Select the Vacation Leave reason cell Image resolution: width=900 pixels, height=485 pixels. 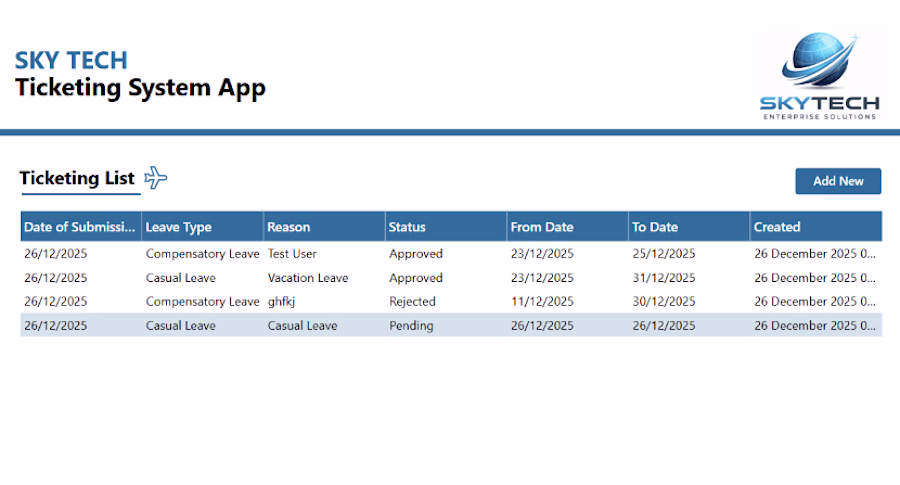[x=308, y=278]
